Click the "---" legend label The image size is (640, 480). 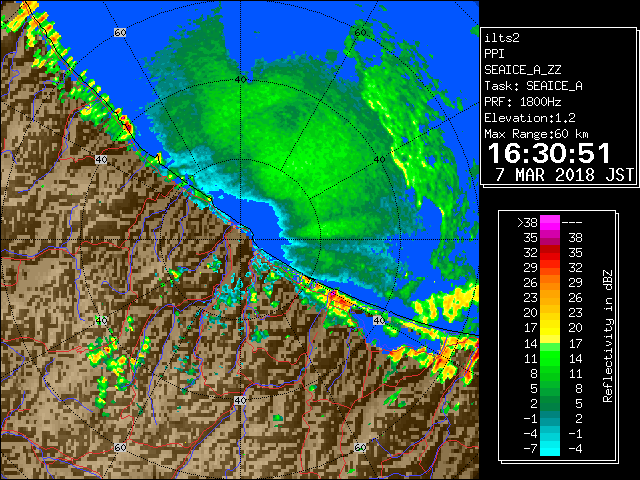[x=572, y=223]
